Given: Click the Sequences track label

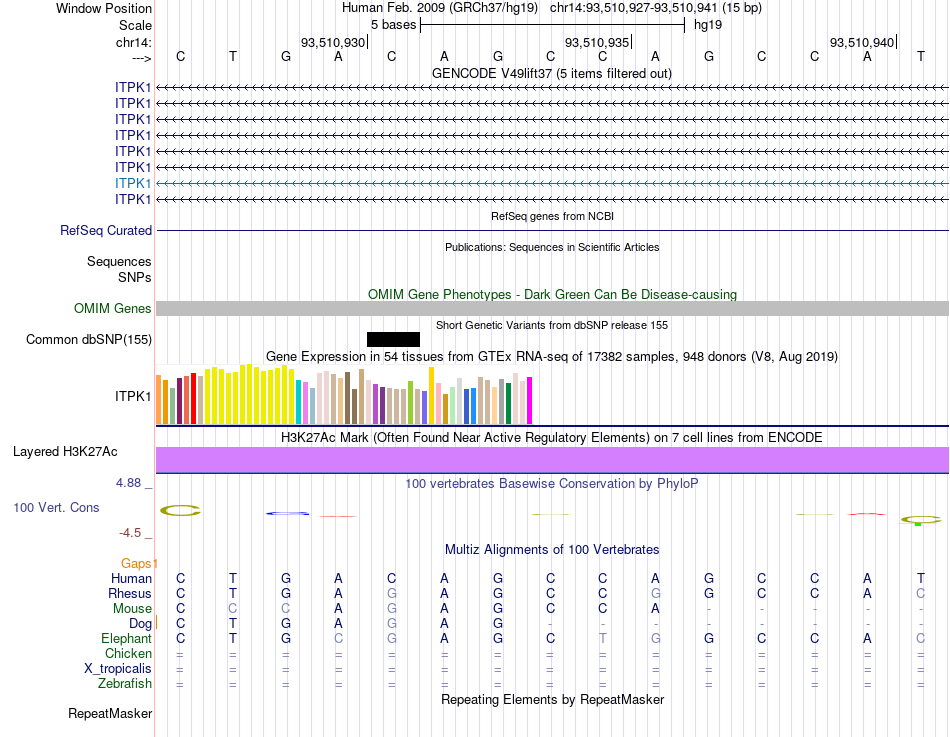Looking at the screenshot, I should (119, 261).
